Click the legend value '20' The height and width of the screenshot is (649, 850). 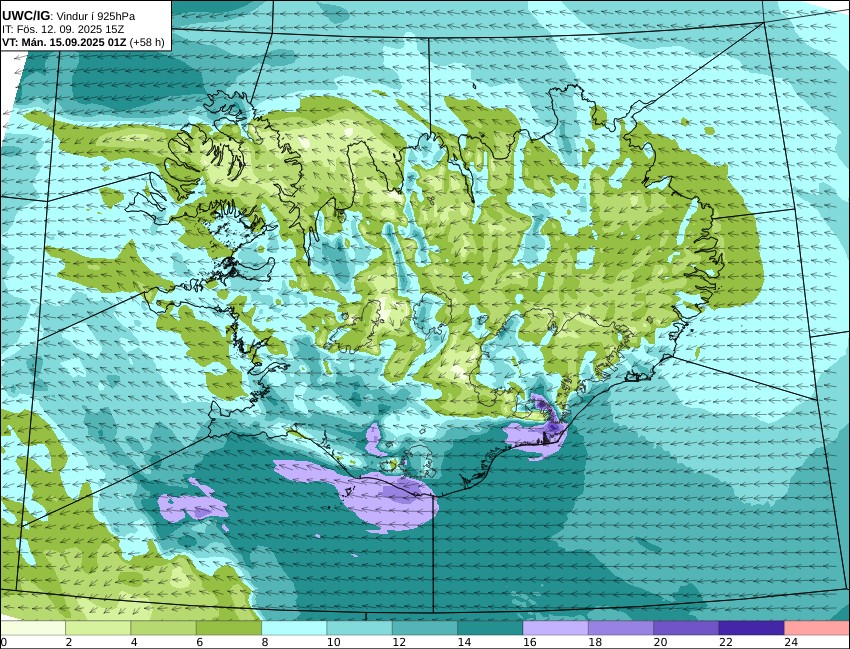(x=660, y=642)
